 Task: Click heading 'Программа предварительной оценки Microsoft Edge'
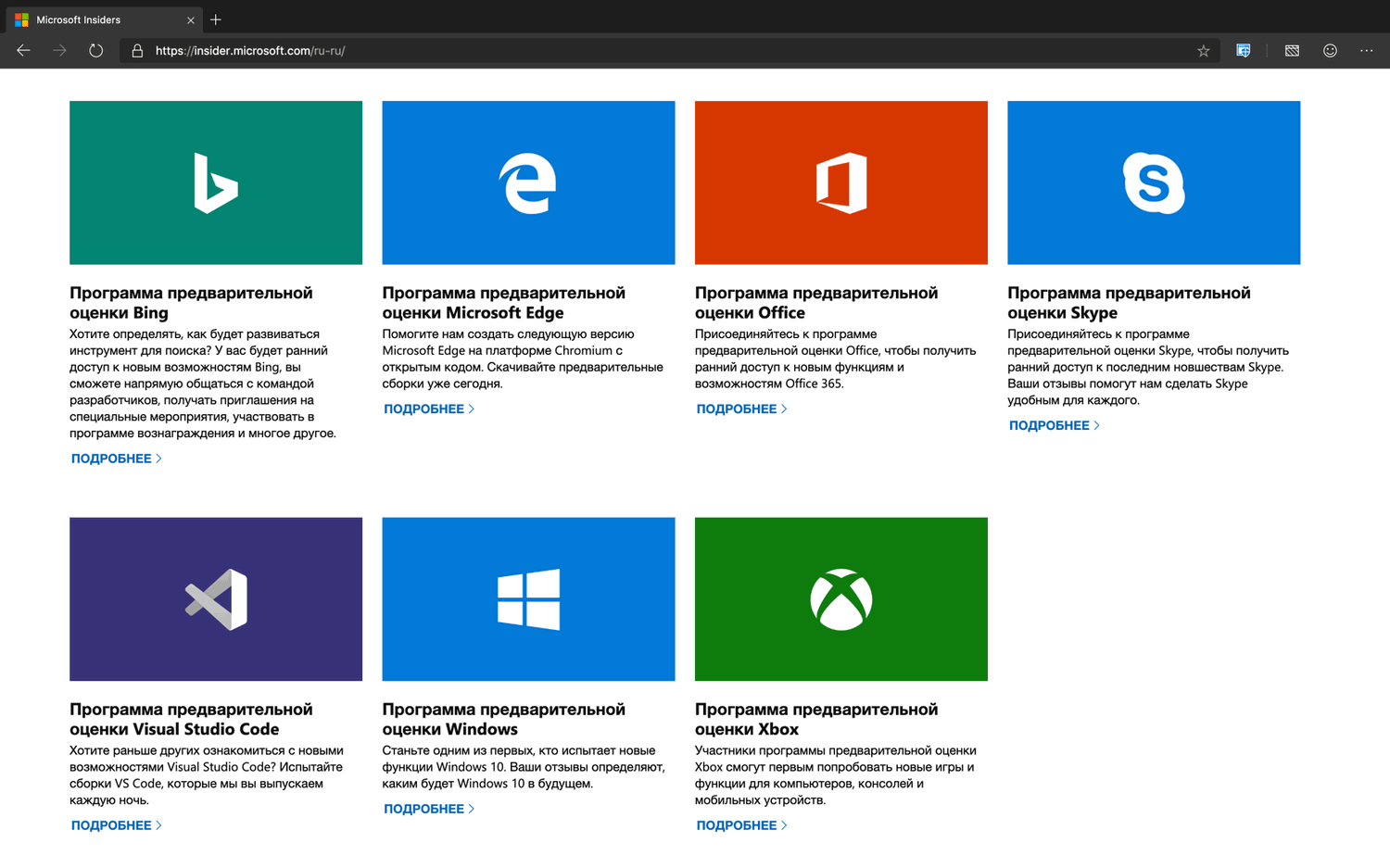[x=504, y=303]
